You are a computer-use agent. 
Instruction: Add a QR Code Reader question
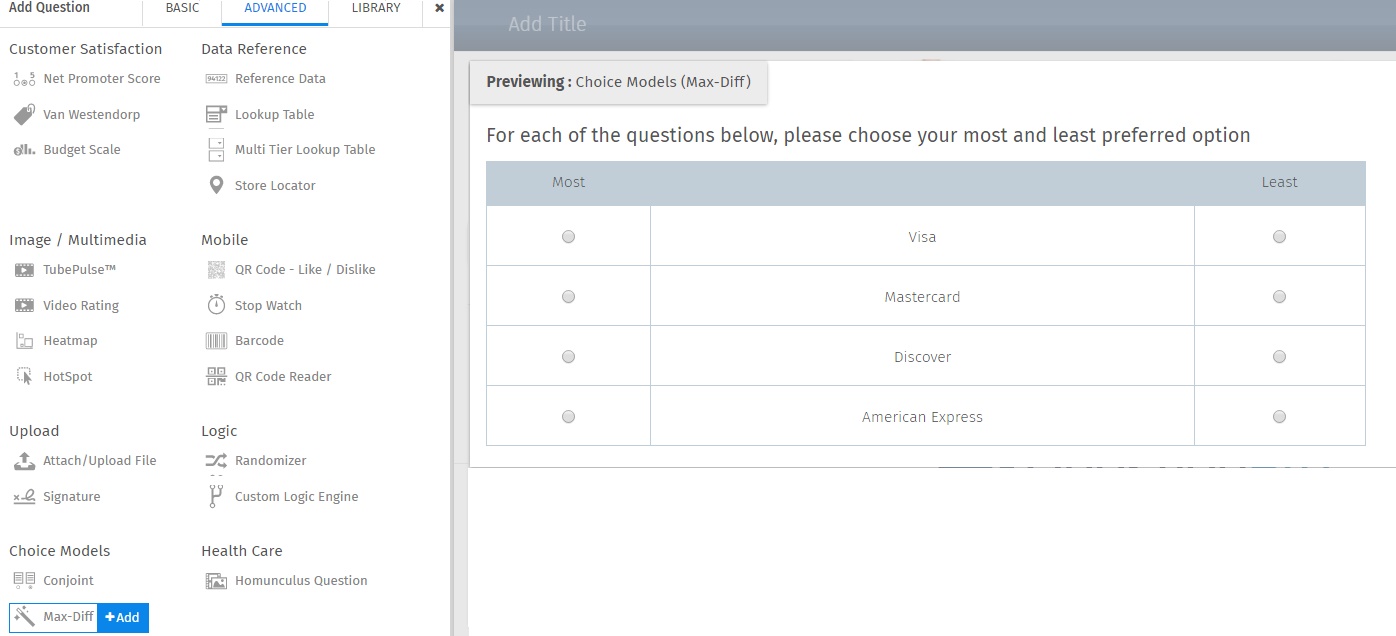pos(282,376)
